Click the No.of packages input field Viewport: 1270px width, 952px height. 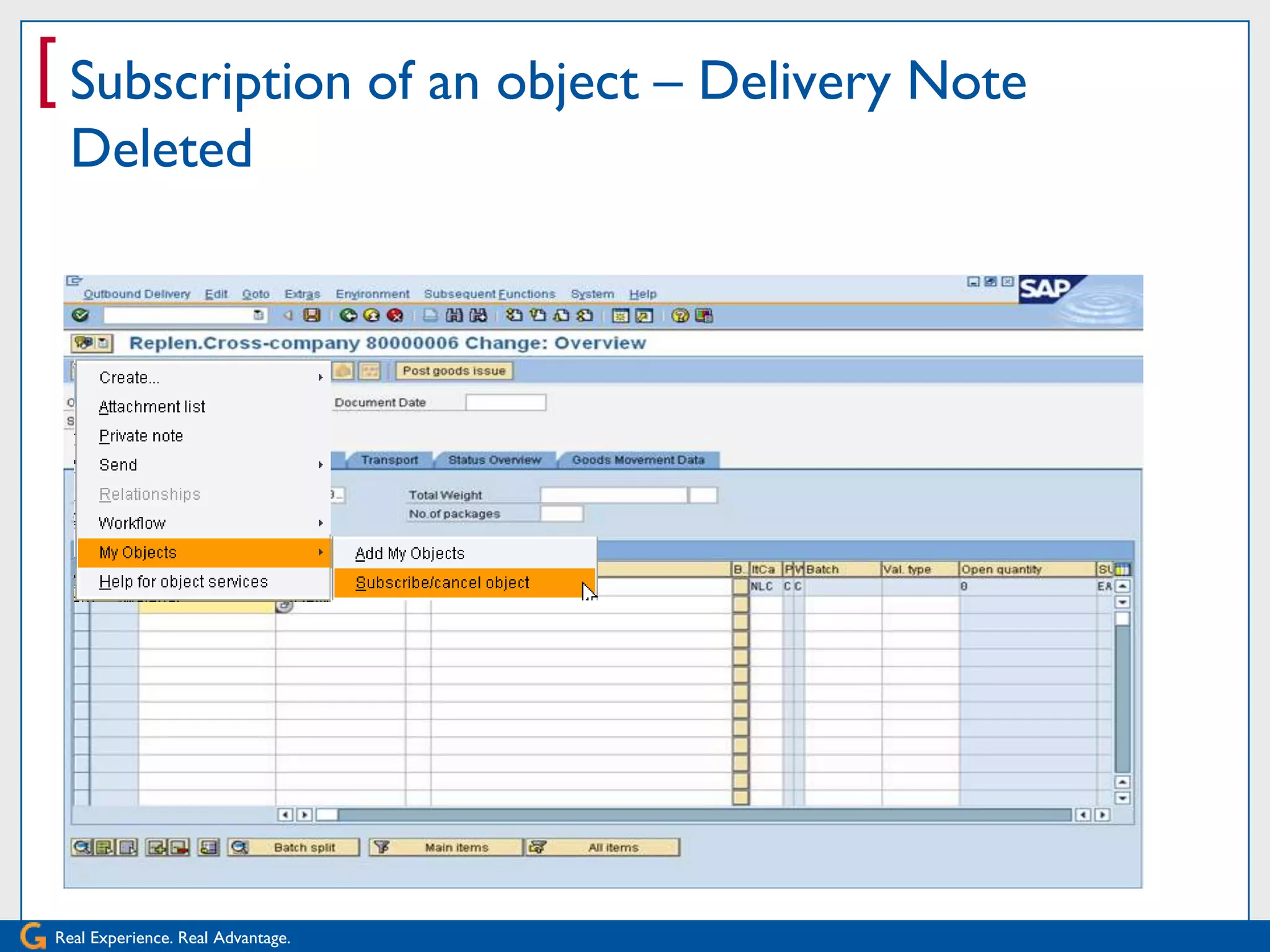click(562, 514)
